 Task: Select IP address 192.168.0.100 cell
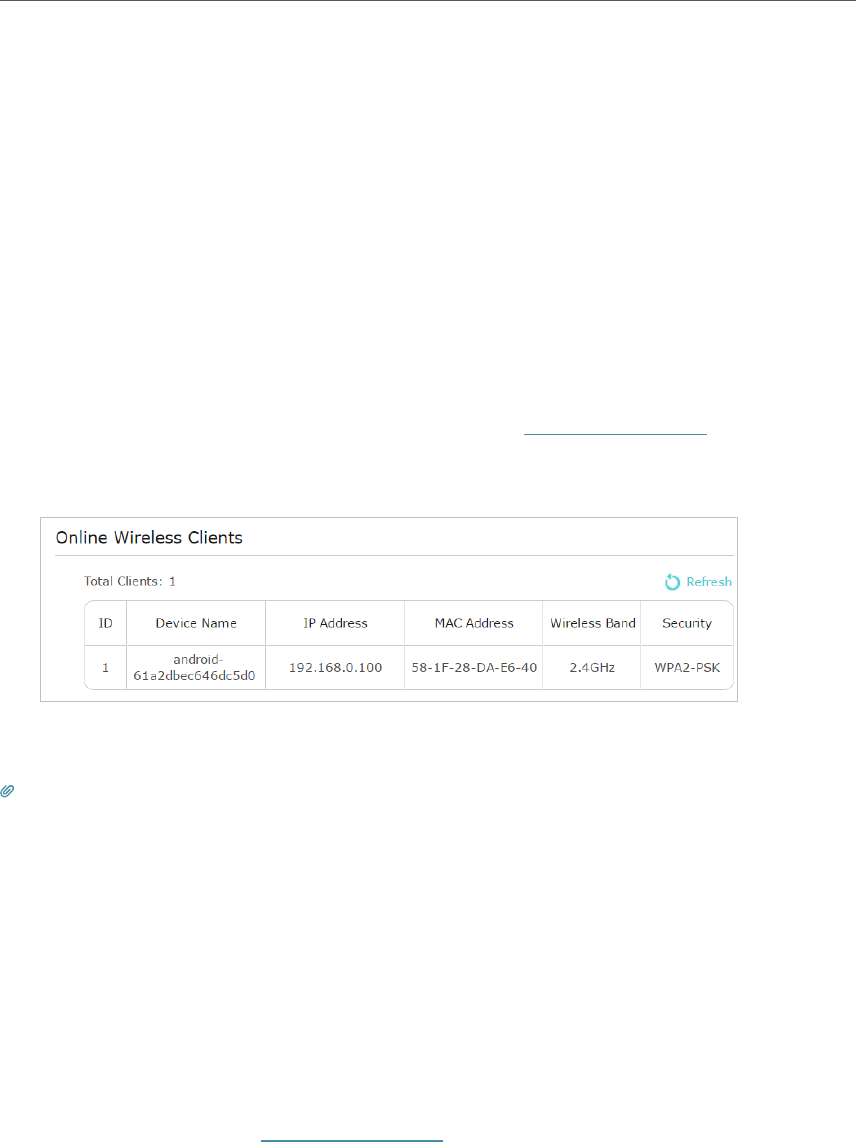click(x=335, y=668)
